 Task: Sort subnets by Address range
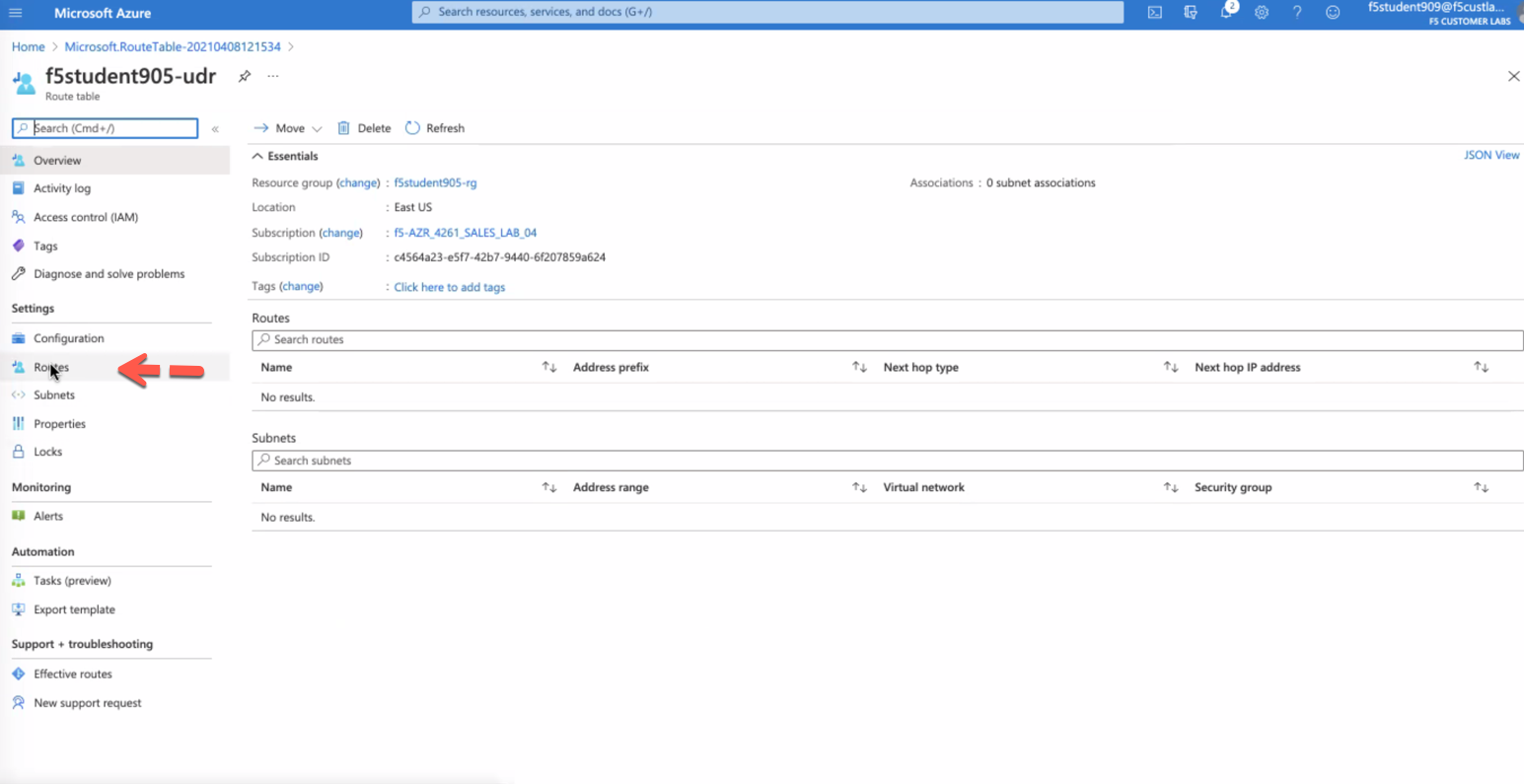click(x=859, y=487)
